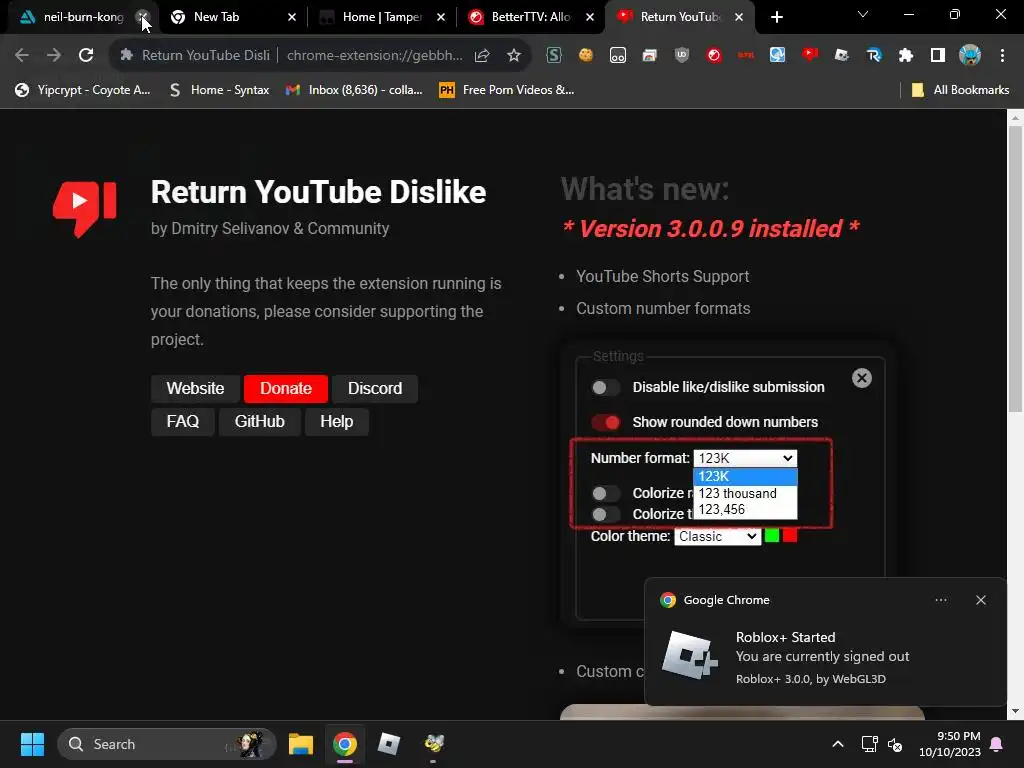Viewport: 1024px width, 768px height.
Task: Toggle the first Colorize switch
Action: (605, 493)
